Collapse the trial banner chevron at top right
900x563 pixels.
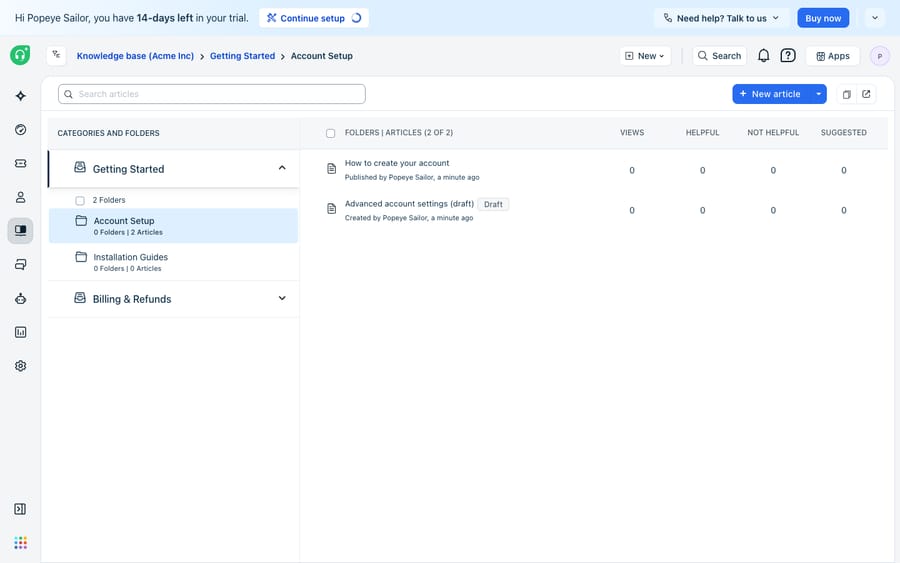[875, 18]
